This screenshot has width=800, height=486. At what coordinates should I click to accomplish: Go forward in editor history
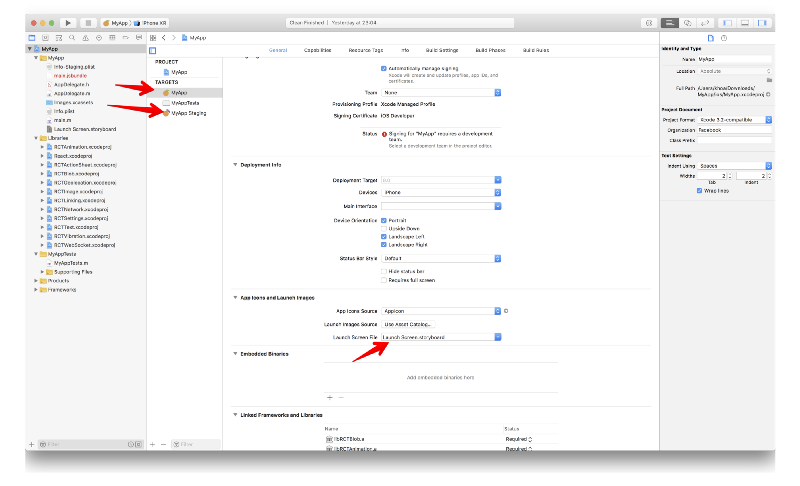tap(173, 38)
